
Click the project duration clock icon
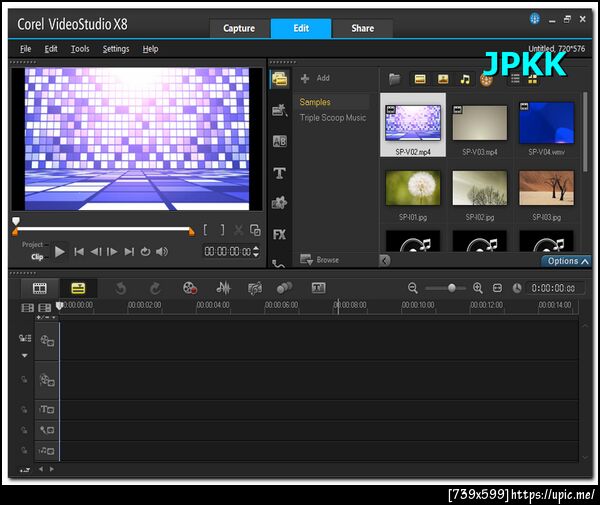[x=517, y=288]
